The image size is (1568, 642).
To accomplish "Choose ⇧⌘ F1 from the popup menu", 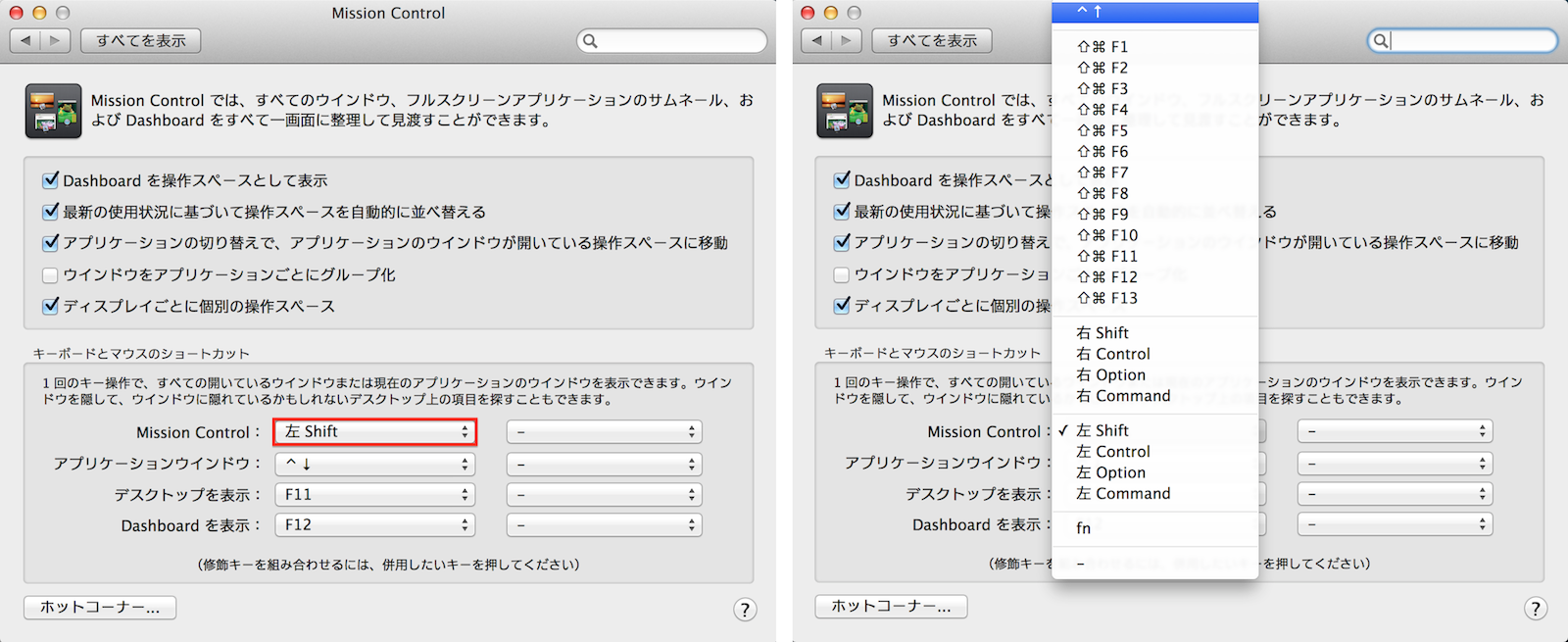I will (x=1154, y=47).
